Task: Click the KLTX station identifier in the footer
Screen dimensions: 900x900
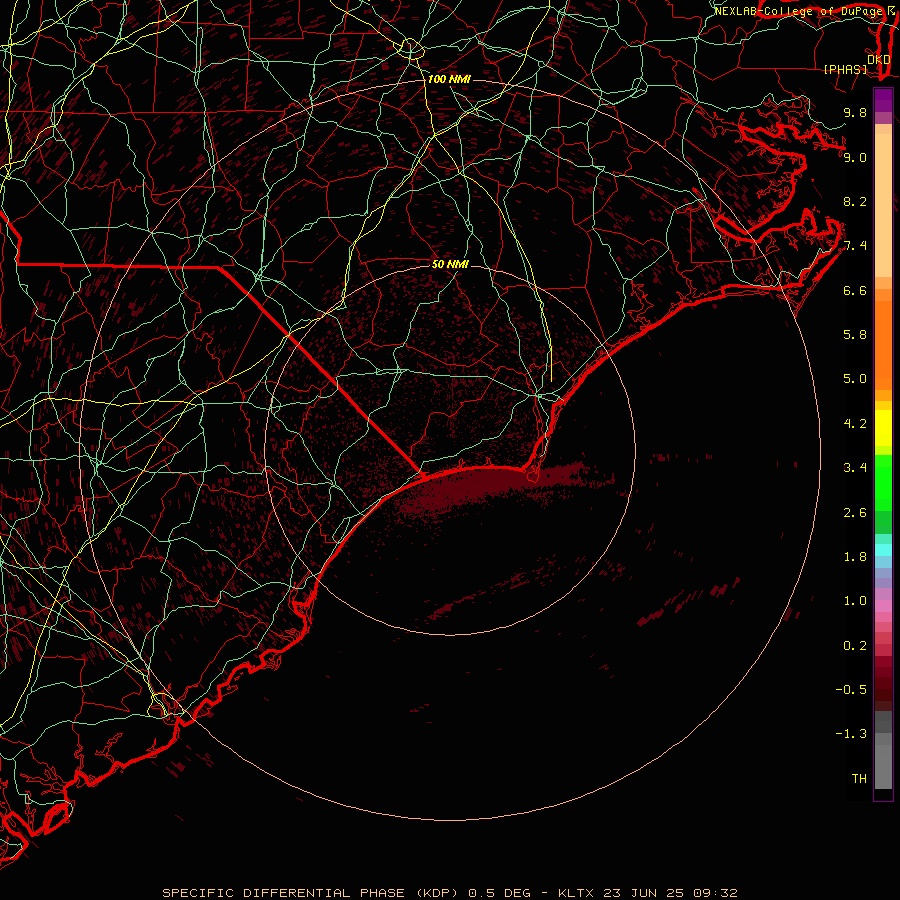Action: click(577, 893)
